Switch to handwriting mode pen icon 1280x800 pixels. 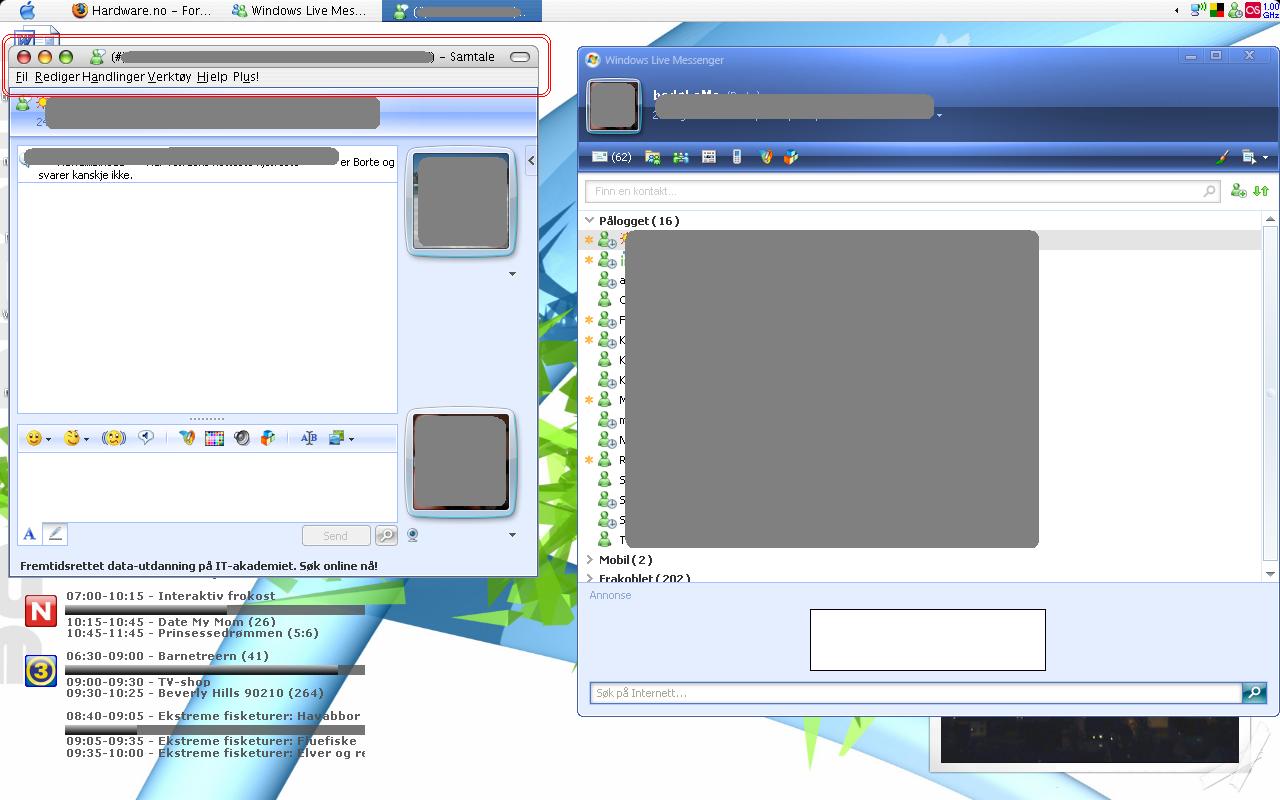[x=55, y=535]
